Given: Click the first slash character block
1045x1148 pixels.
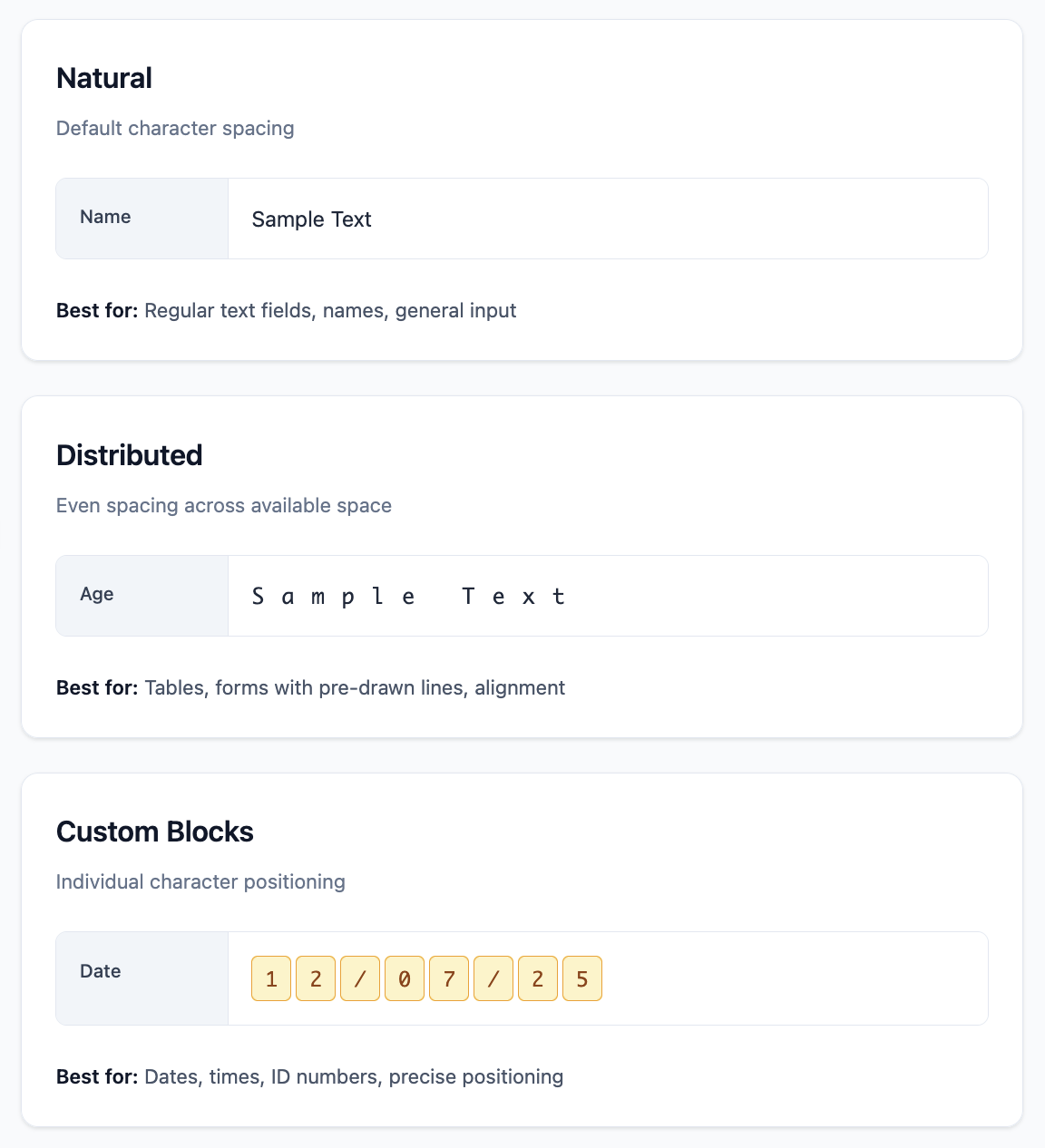Looking at the screenshot, I should click(360, 978).
